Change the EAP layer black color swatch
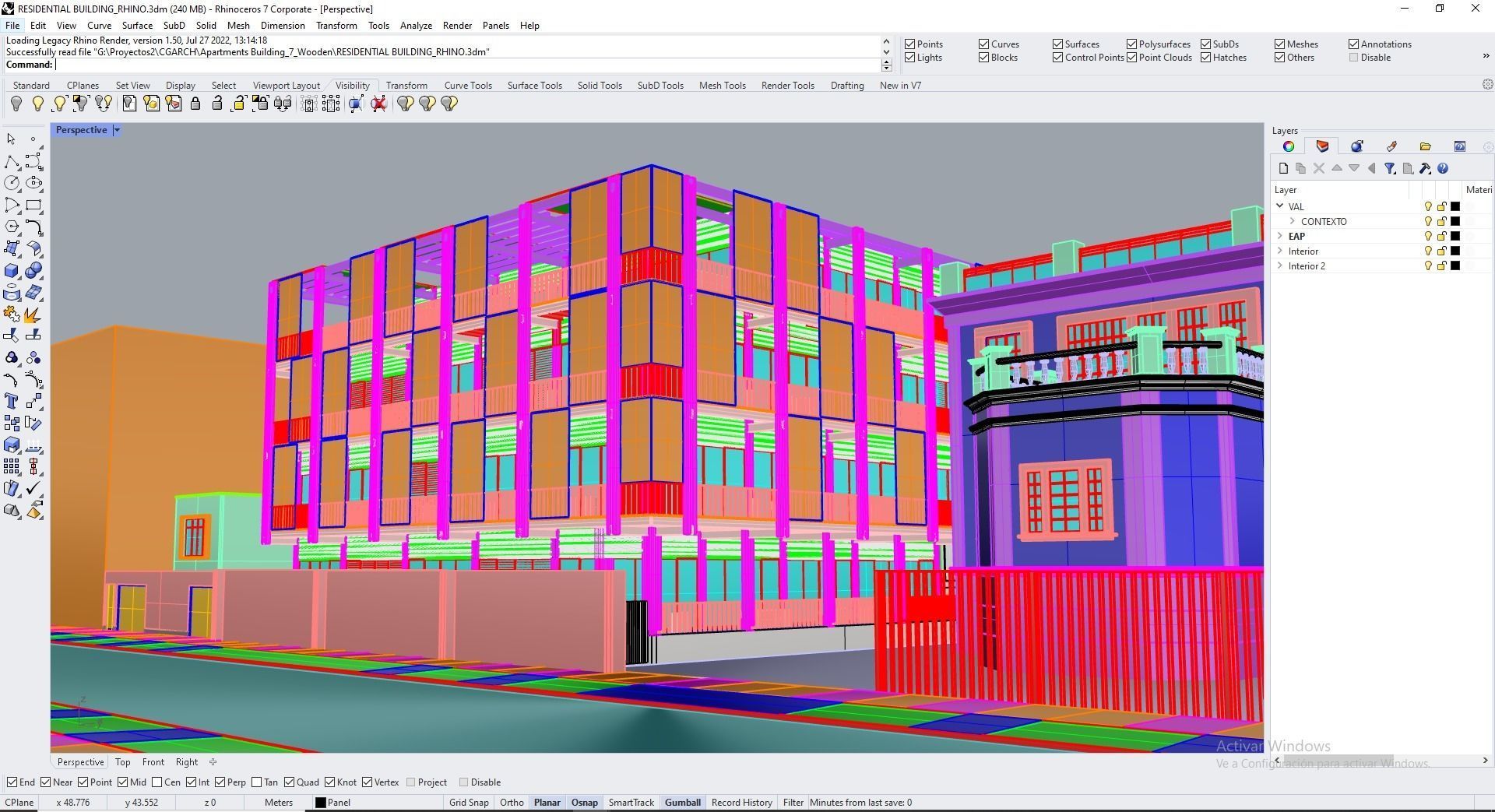This screenshot has width=1495, height=812. 1455,236
